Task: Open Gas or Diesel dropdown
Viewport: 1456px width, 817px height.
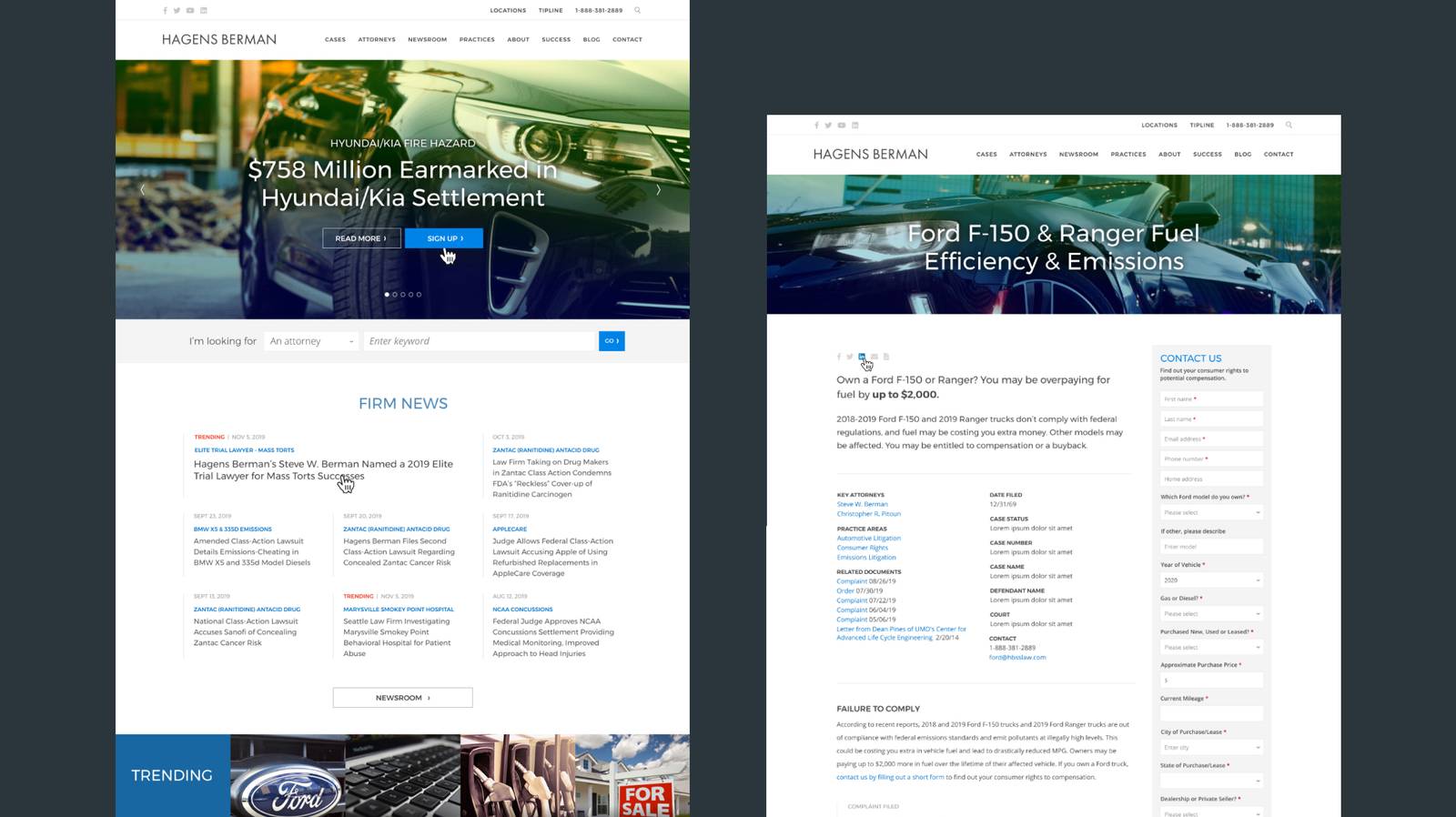Action: click(1211, 613)
